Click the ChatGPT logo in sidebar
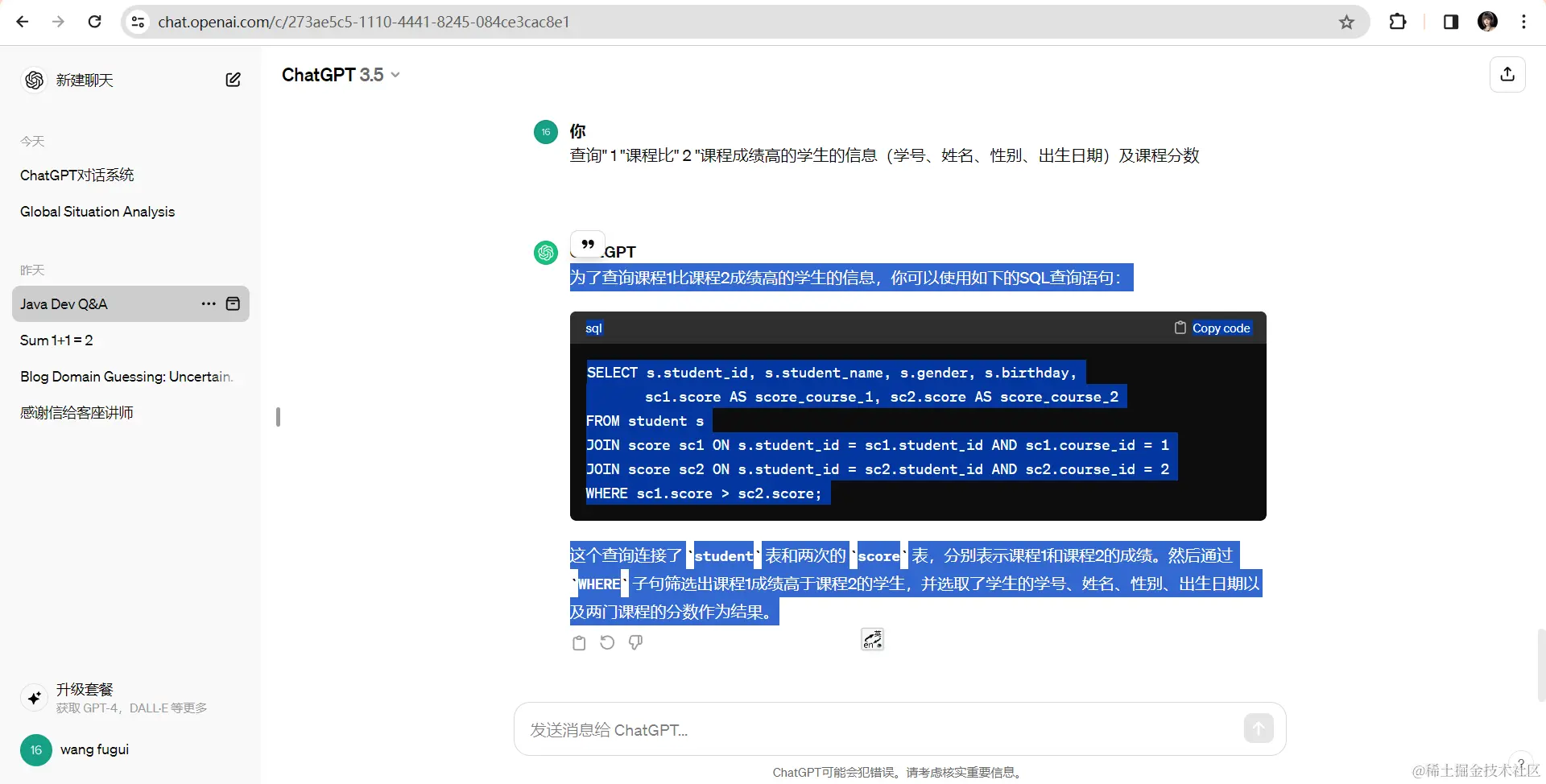1546x784 pixels. click(34, 80)
